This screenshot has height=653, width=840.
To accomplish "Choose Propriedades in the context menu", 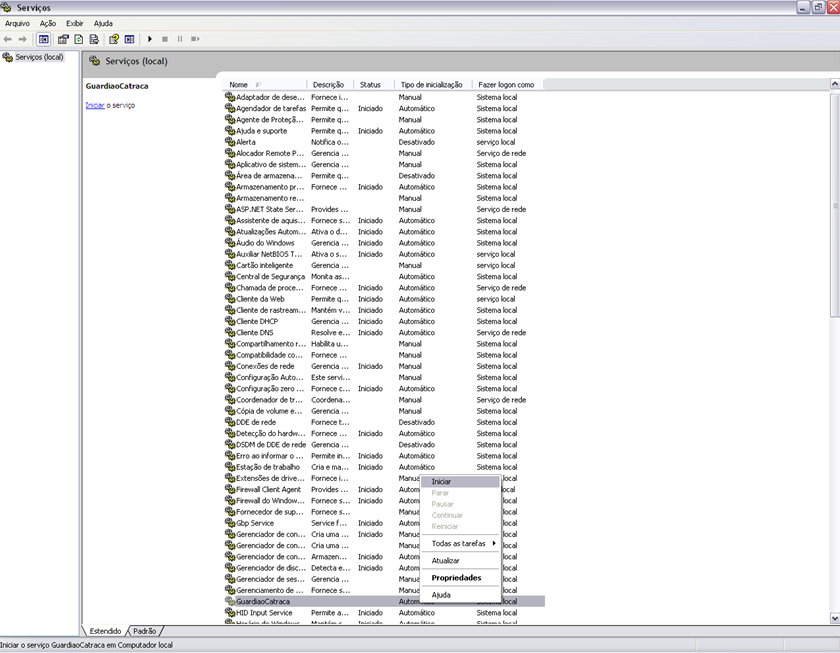I will pyautogui.click(x=460, y=577).
